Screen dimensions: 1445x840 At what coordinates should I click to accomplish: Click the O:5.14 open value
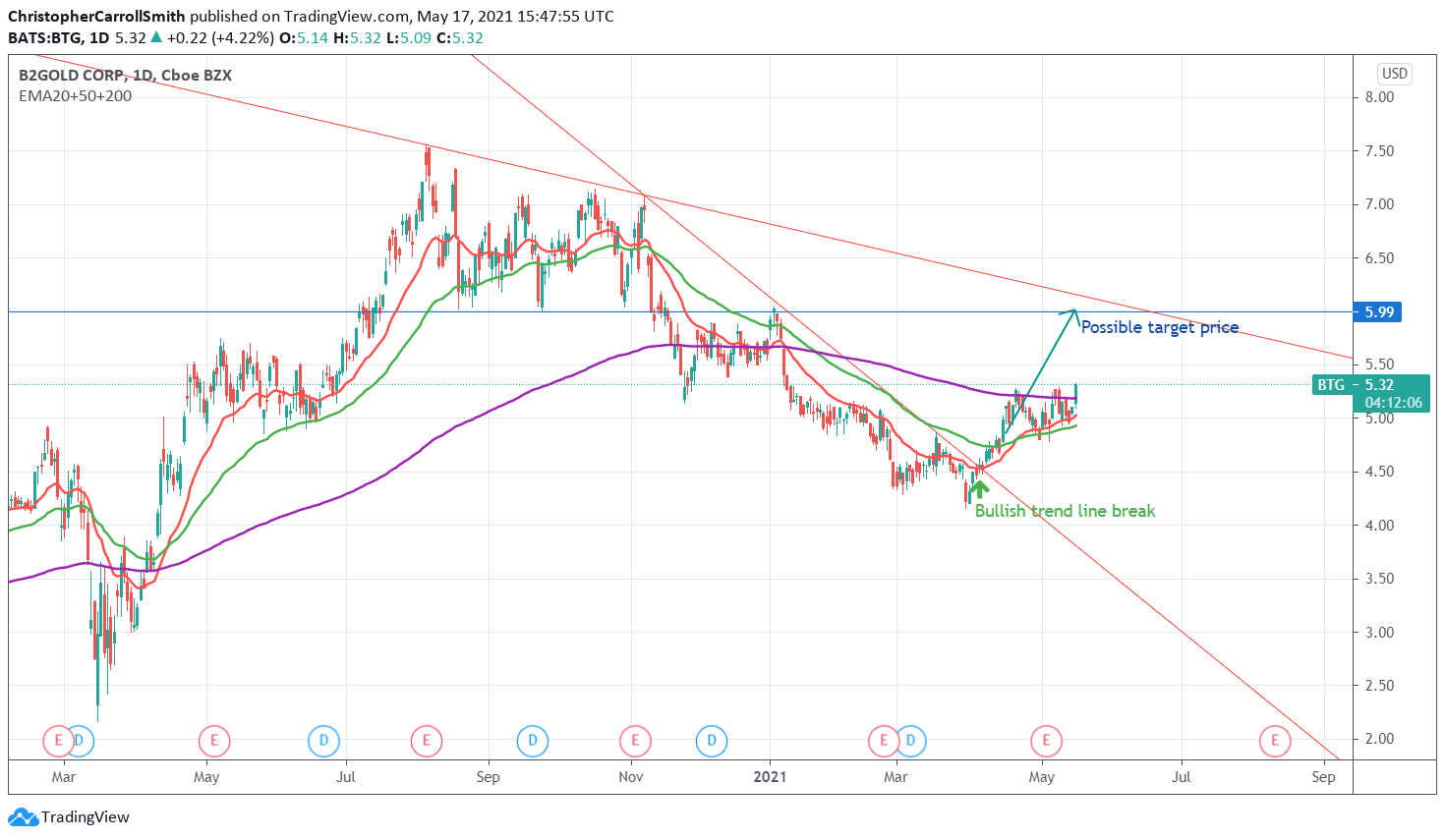304,38
